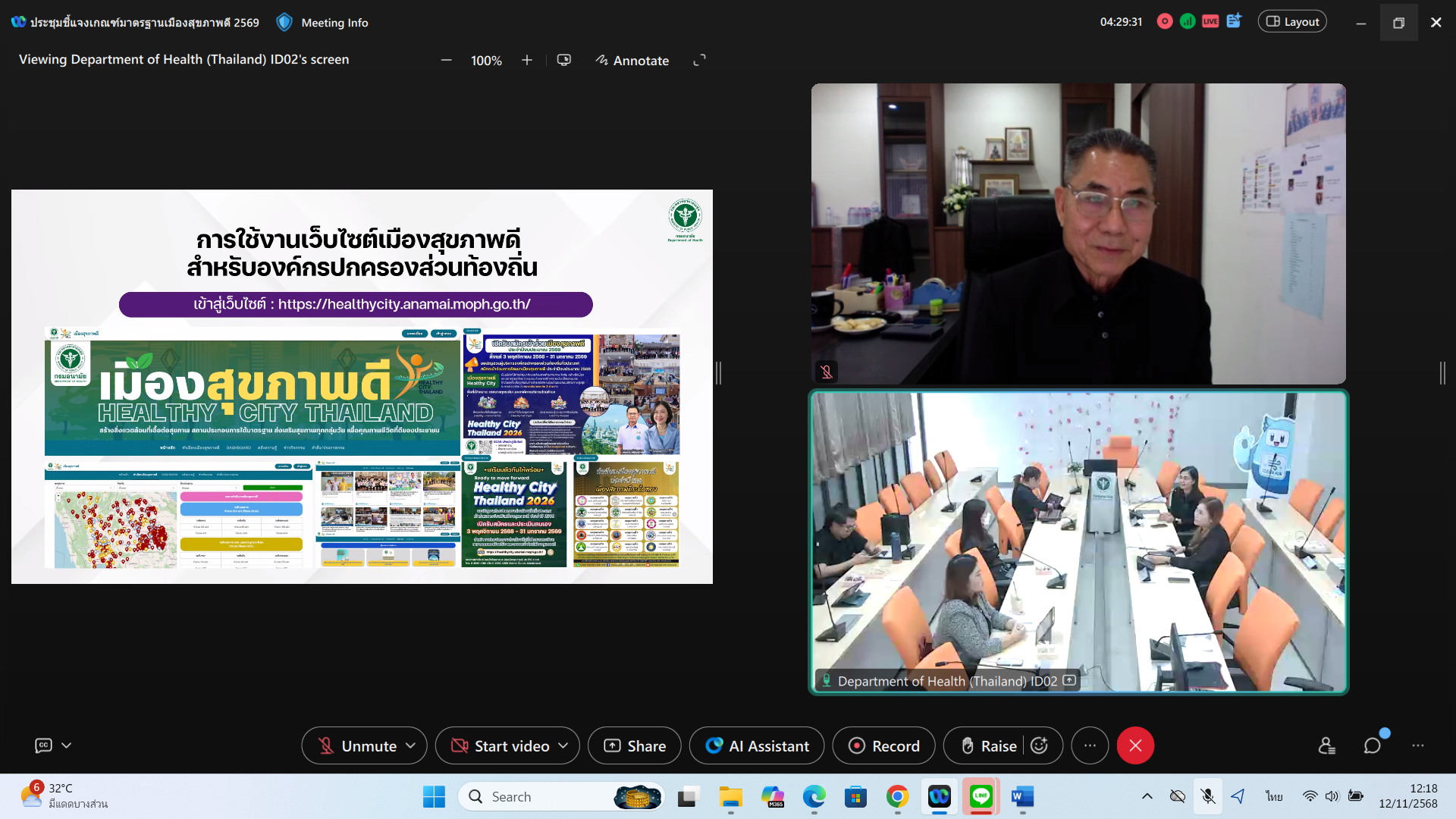This screenshot has width=1456, height=819.
Task: Expand audio options arrow next to Unmute
Action: point(411,746)
